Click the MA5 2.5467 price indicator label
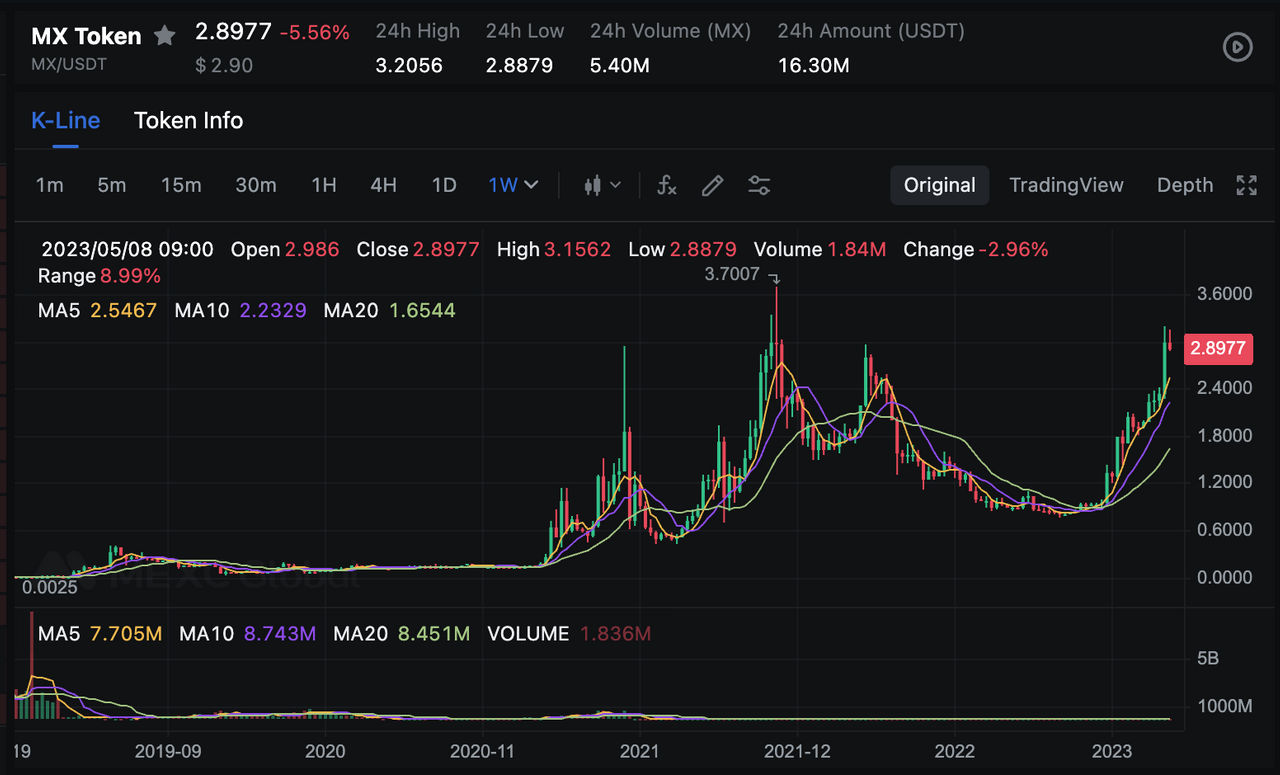Viewport: 1280px width, 775px height. point(98,311)
